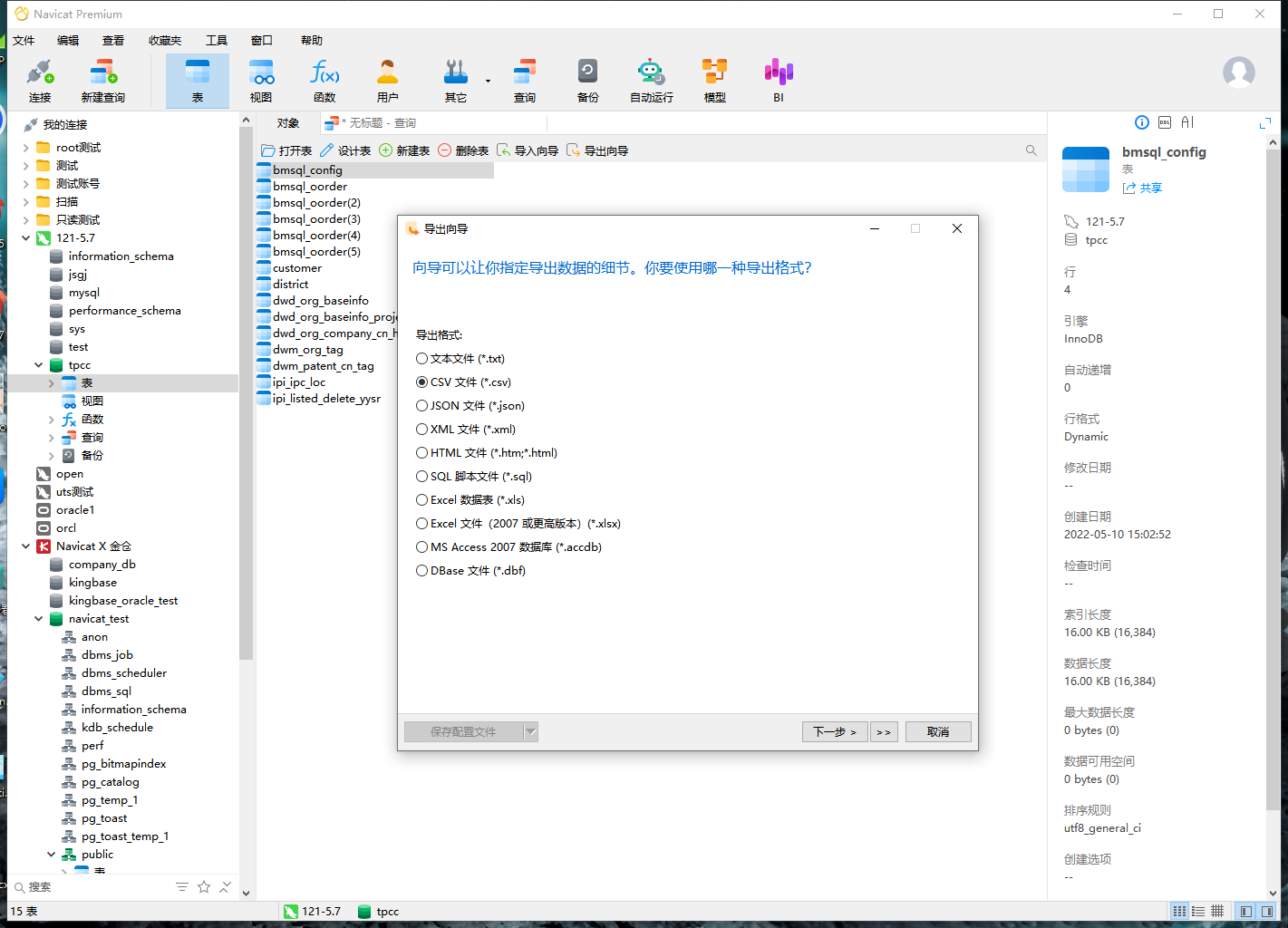This screenshot has width=1288, height=928.
Task: Switch to detail view icon in status bar
Action: click(1198, 911)
